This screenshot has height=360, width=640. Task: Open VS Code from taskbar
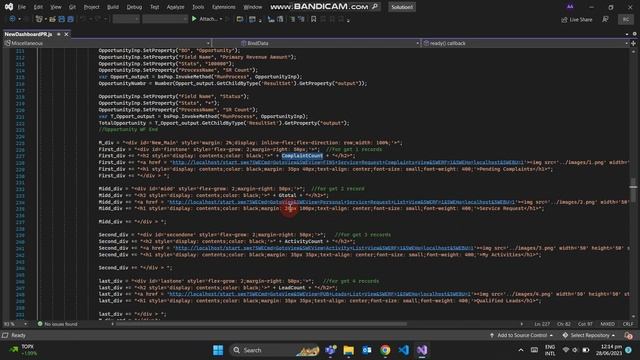coord(403,350)
